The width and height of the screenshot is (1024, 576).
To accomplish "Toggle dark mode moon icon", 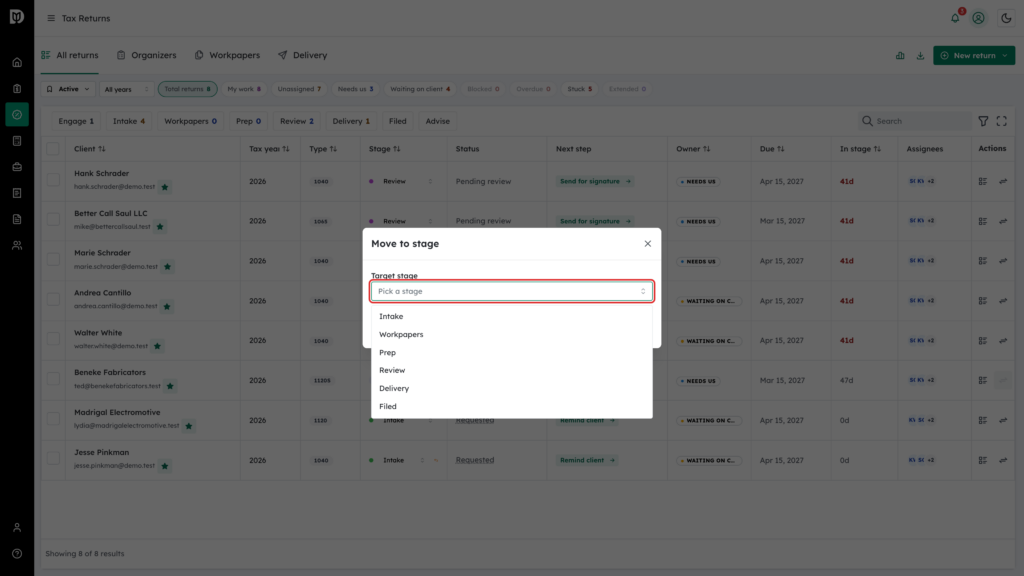I will click(1006, 18).
